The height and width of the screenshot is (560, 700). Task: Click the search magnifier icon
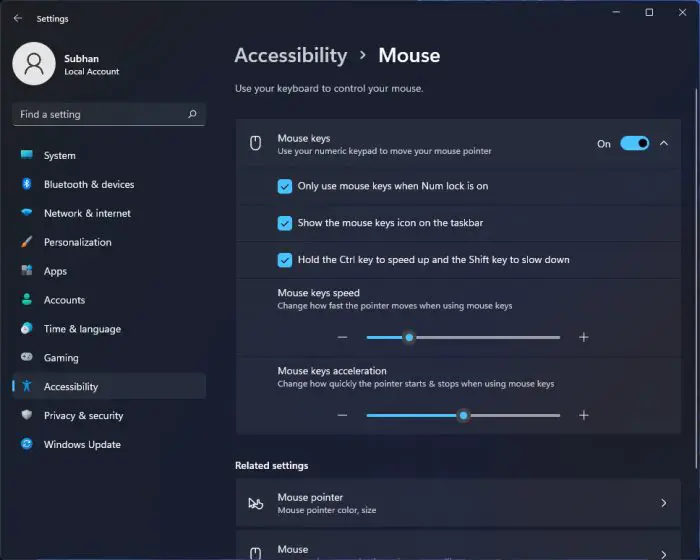(192, 114)
